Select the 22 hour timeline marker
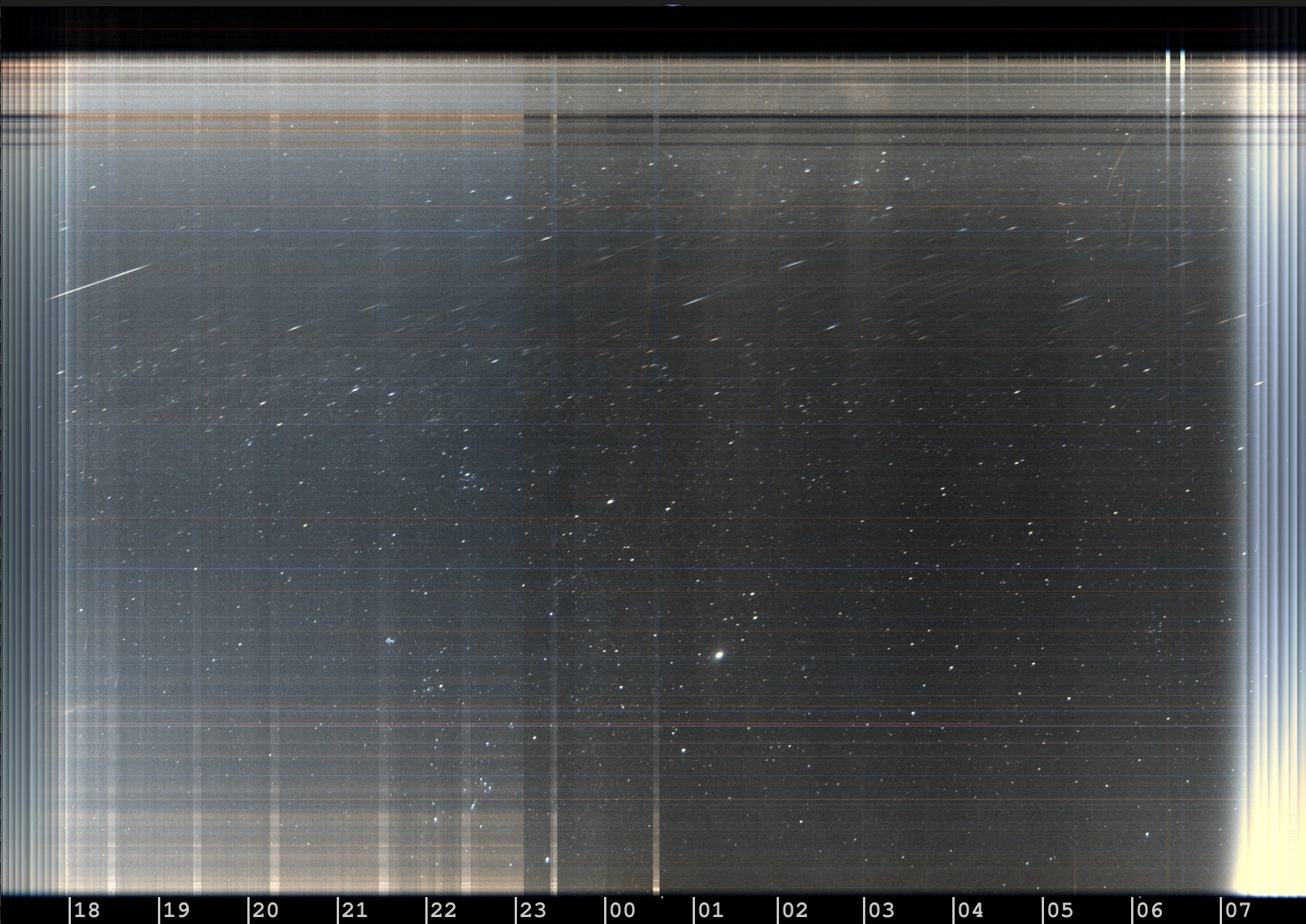 (x=444, y=910)
